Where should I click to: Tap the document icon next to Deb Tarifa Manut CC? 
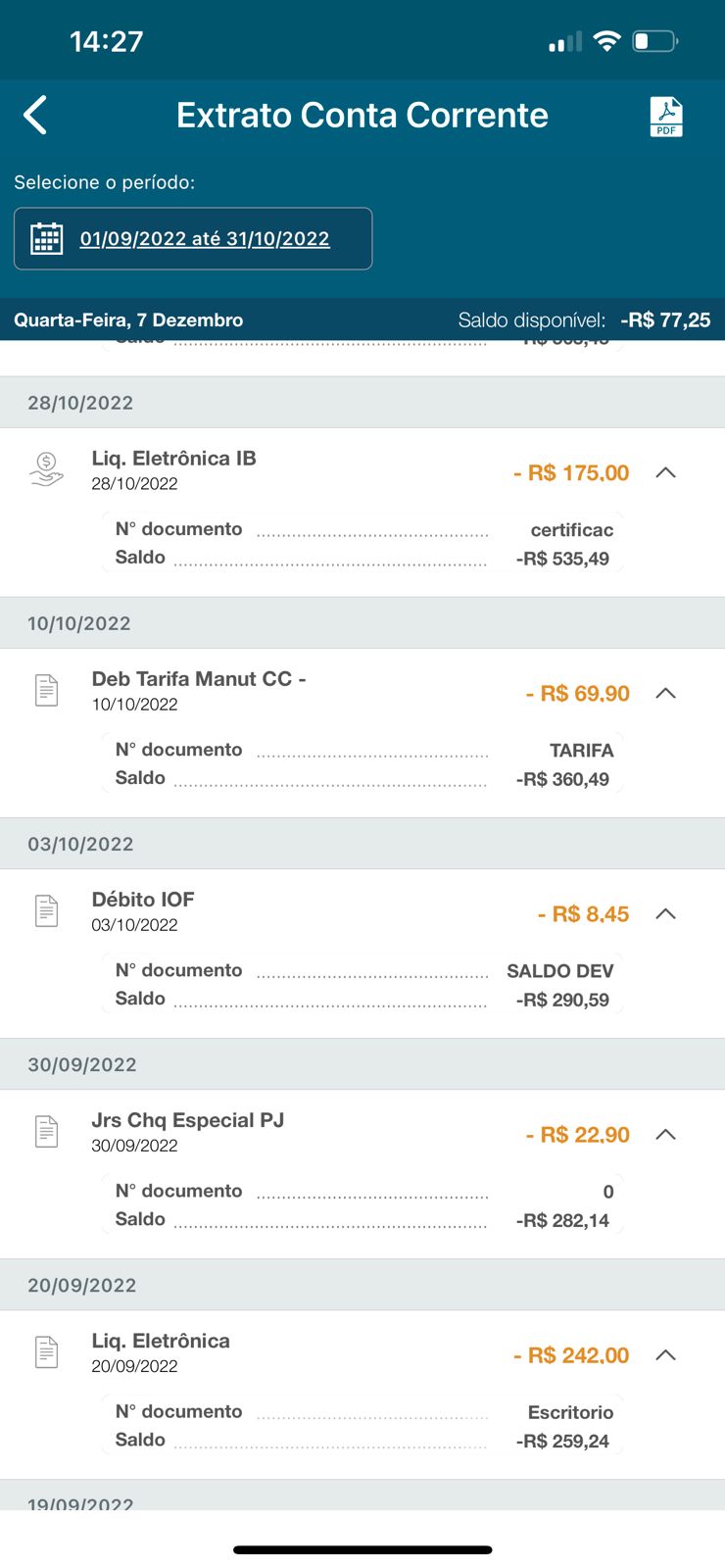pyautogui.click(x=46, y=690)
